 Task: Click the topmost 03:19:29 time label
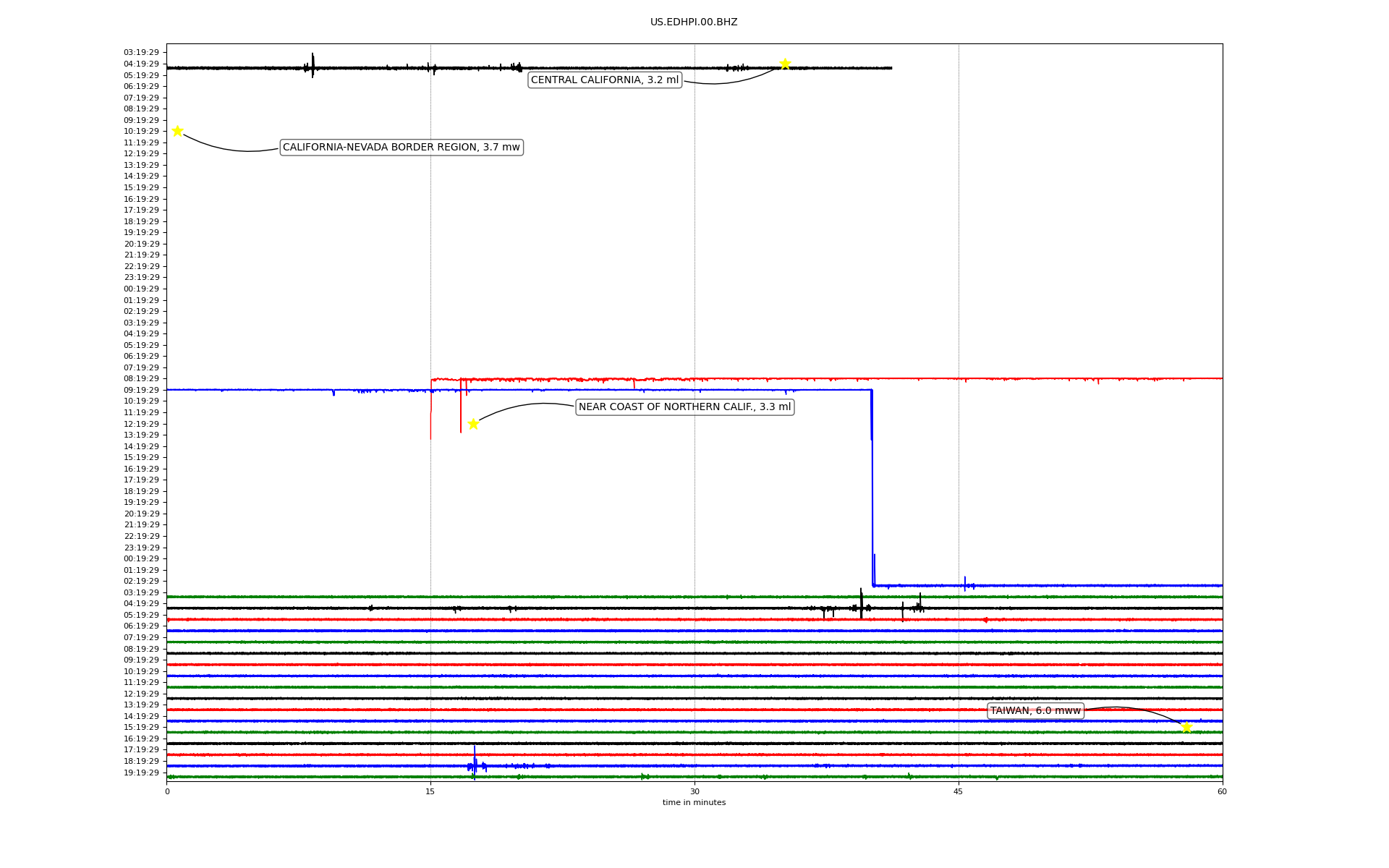[x=141, y=53]
